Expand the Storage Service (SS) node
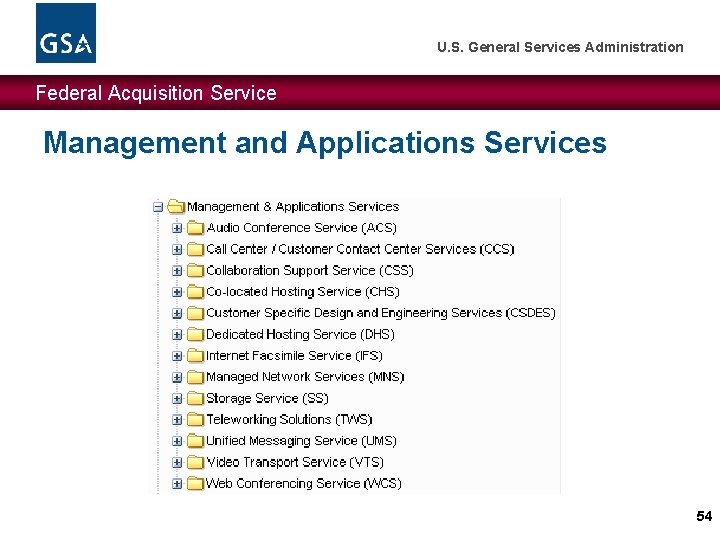The image size is (720, 540). pos(177,399)
